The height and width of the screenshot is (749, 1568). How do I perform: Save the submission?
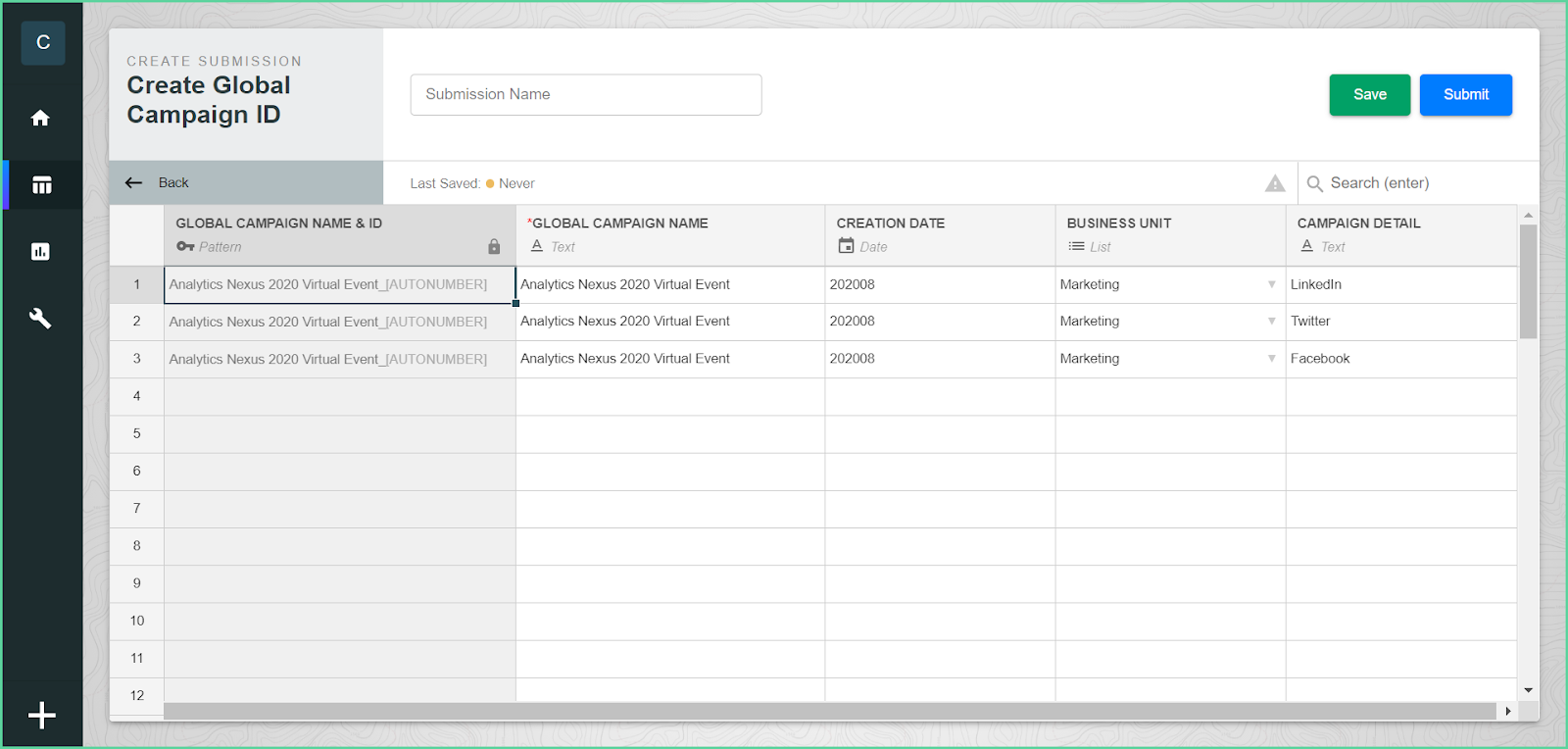1370,95
